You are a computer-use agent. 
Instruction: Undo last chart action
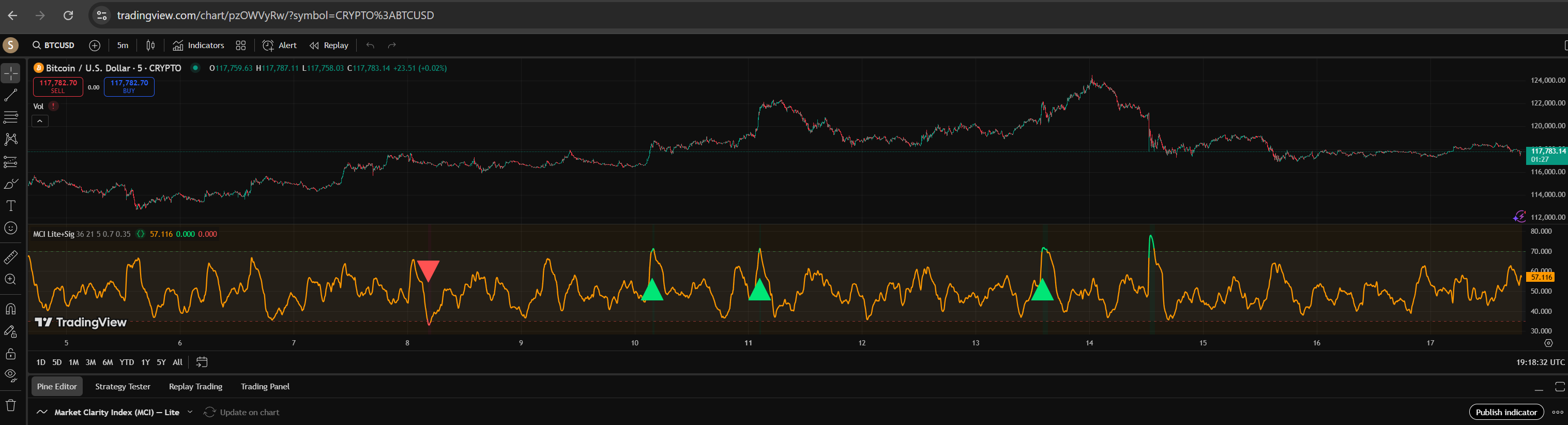[370, 45]
